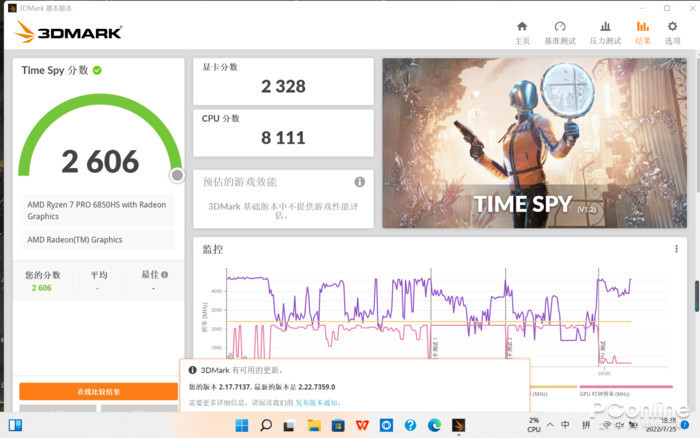The width and height of the screenshot is (700, 438).
Task: Open the estimated game performance info icon
Action: click(359, 182)
